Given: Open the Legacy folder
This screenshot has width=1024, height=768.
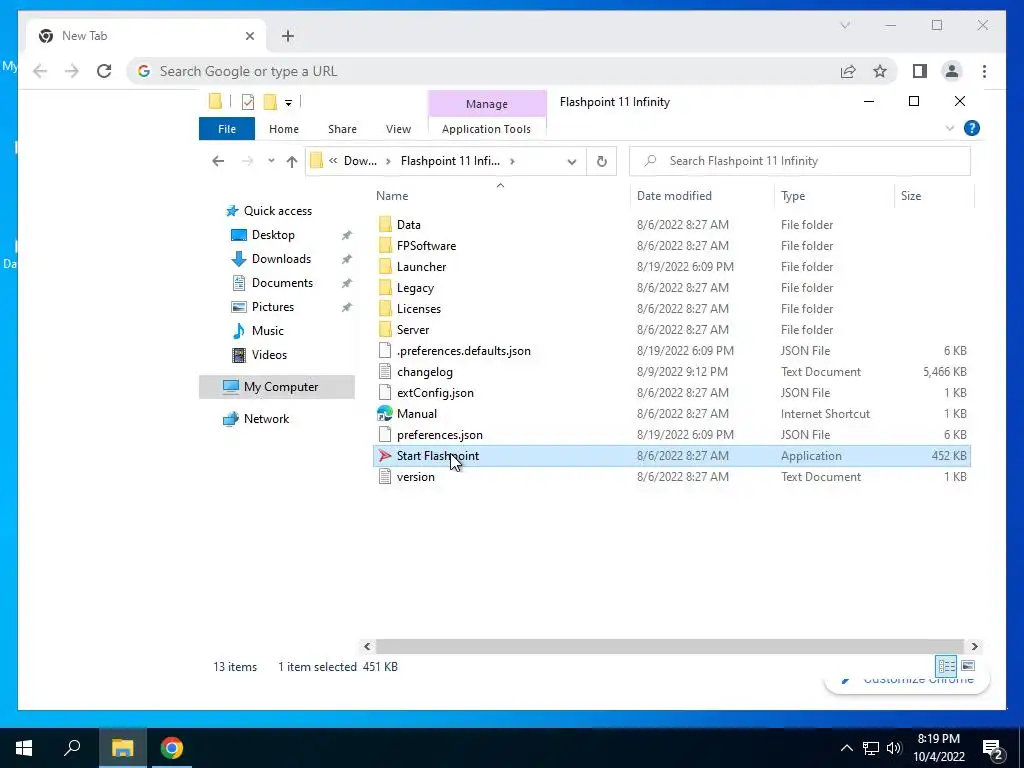Looking at the screenshot, I should [x=415, y=287].
